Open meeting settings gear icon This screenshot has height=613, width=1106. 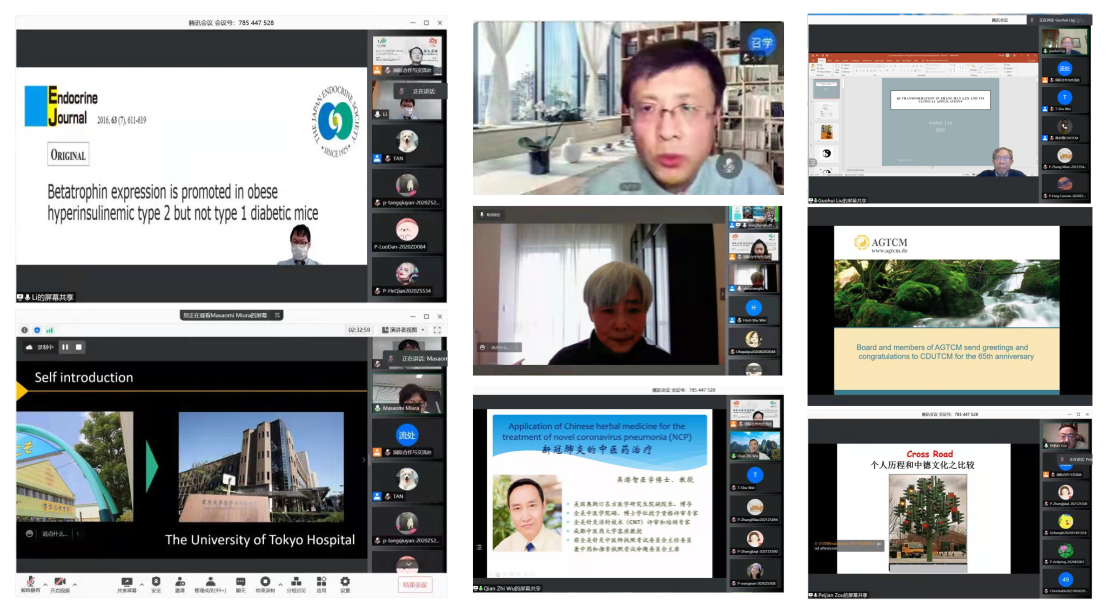345,582
